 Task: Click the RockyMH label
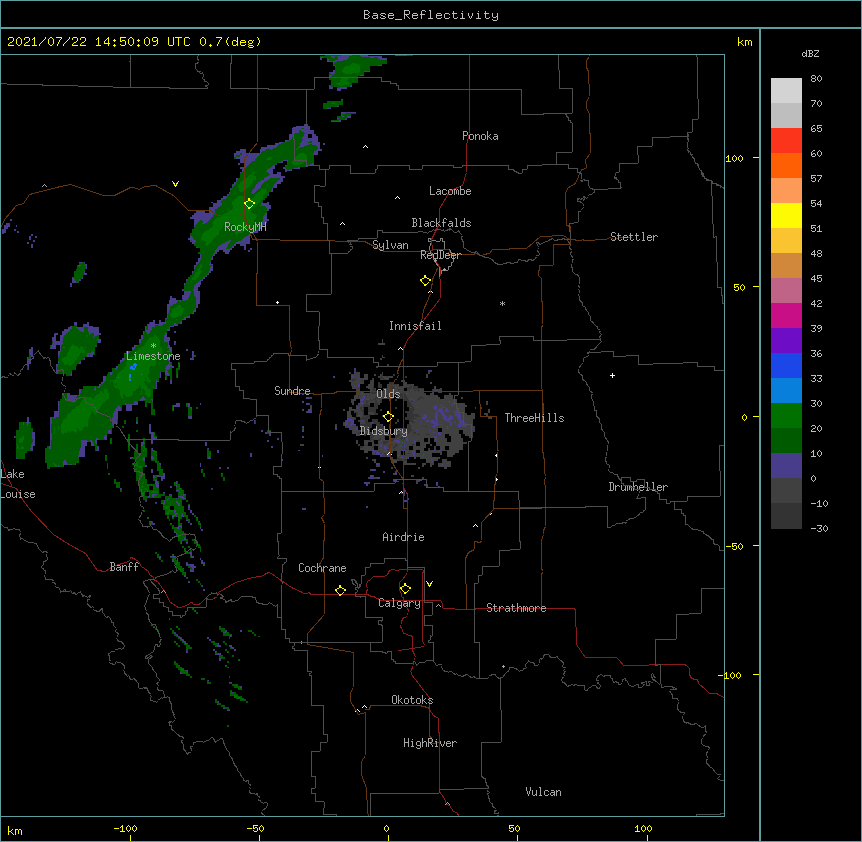pos(245,227)
